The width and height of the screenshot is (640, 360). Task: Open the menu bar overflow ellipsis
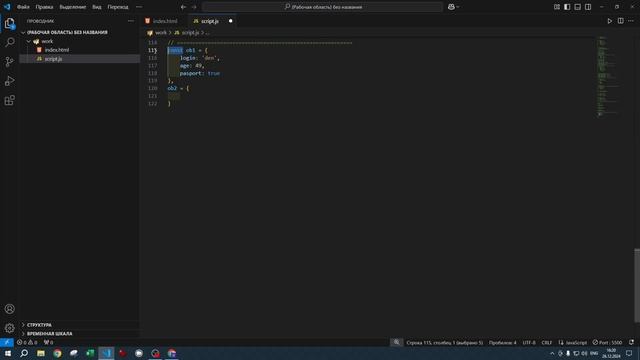(139, 7)
